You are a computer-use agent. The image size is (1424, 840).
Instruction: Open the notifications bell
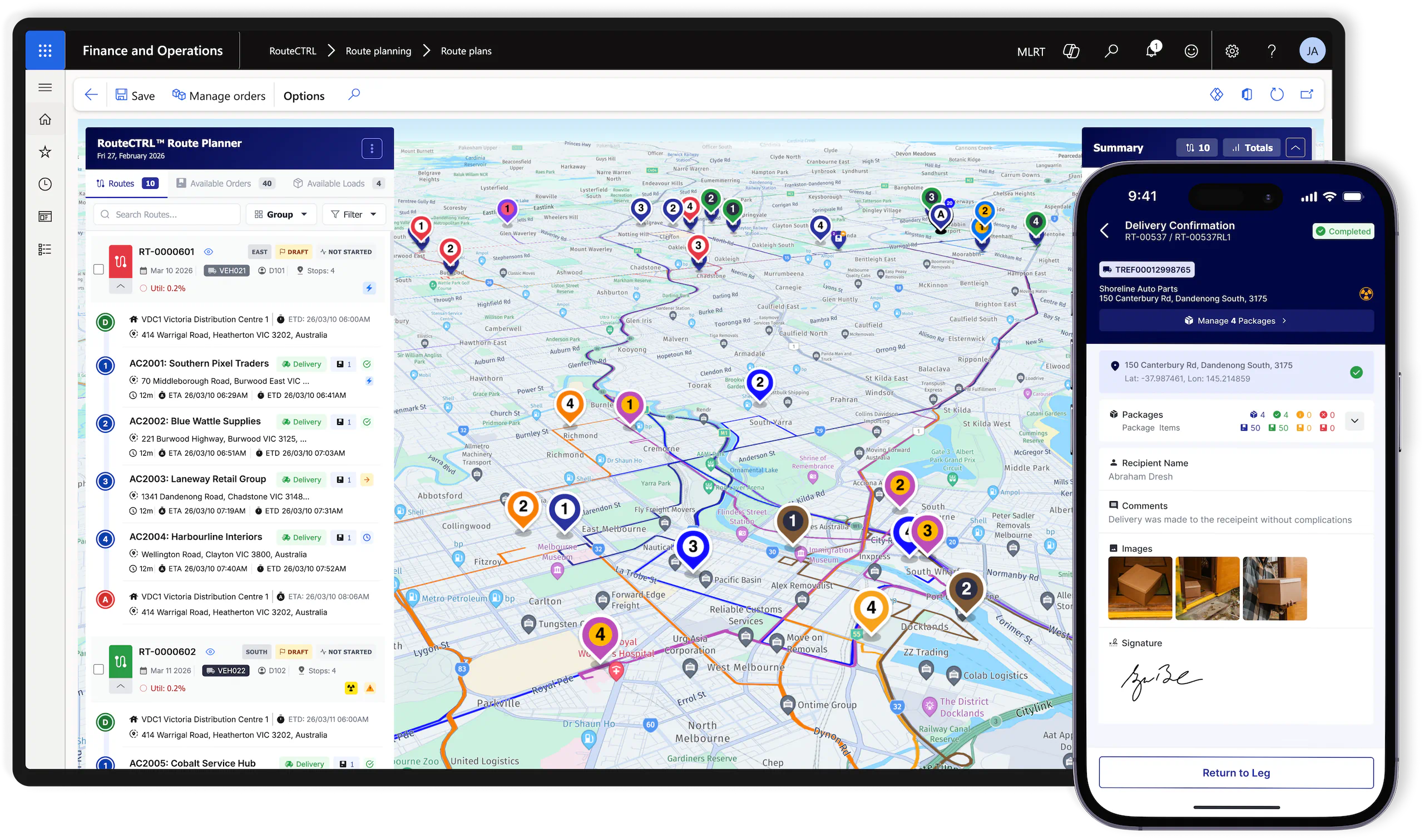click(1152, 51)
